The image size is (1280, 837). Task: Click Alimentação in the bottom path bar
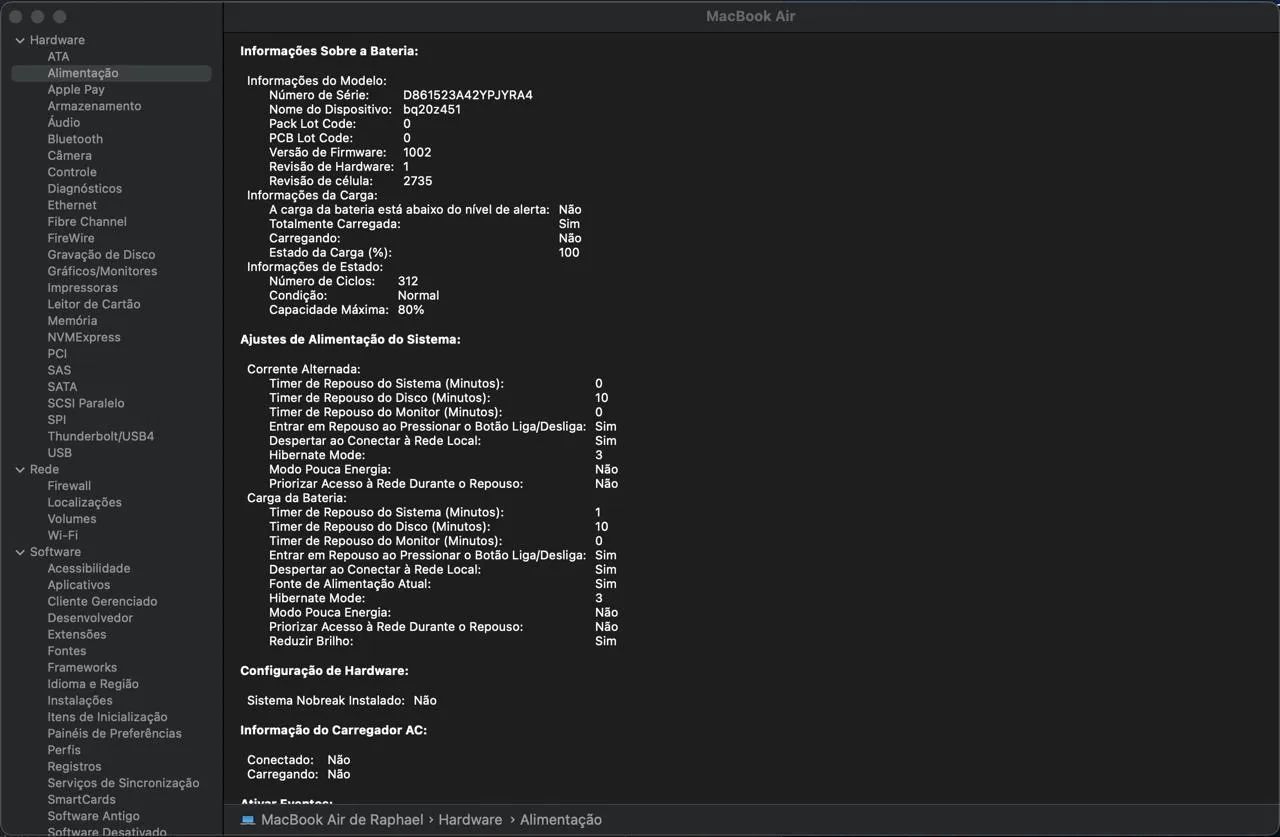561,820
